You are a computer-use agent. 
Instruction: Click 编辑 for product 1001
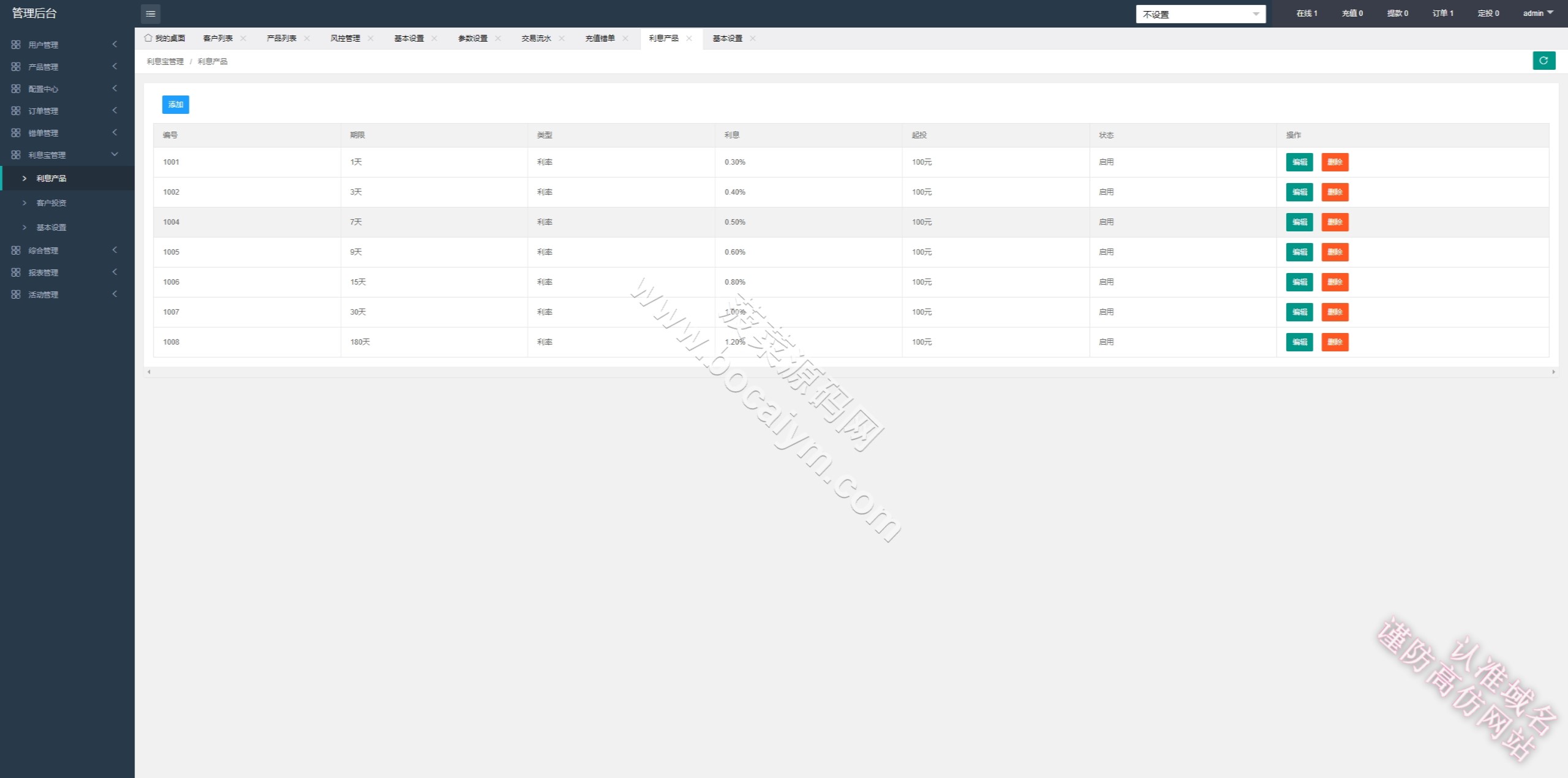pyautogui.click(x=1300, y=162)
